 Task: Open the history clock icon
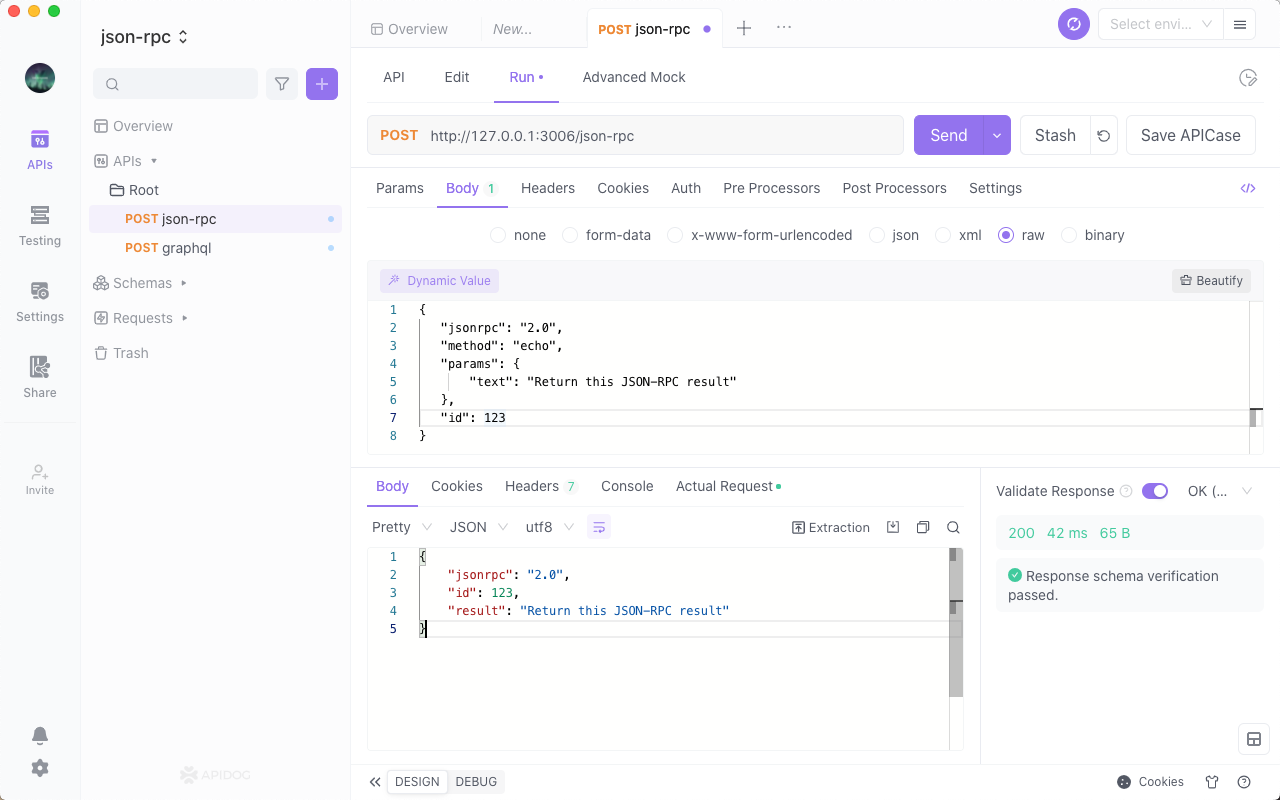tap(1248, 78)
